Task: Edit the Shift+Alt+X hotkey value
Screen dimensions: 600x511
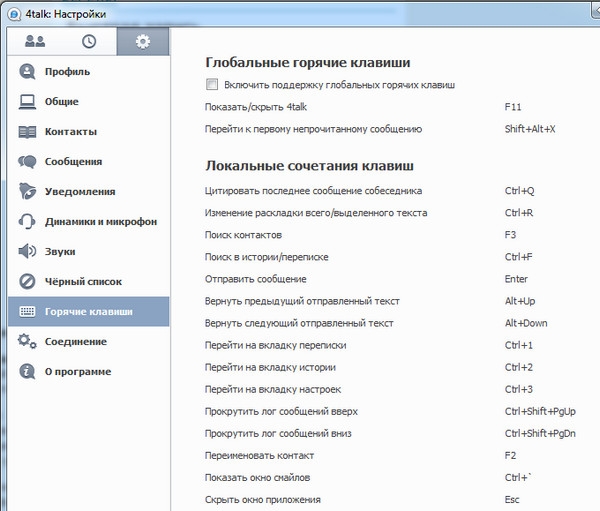Action: 530,129
